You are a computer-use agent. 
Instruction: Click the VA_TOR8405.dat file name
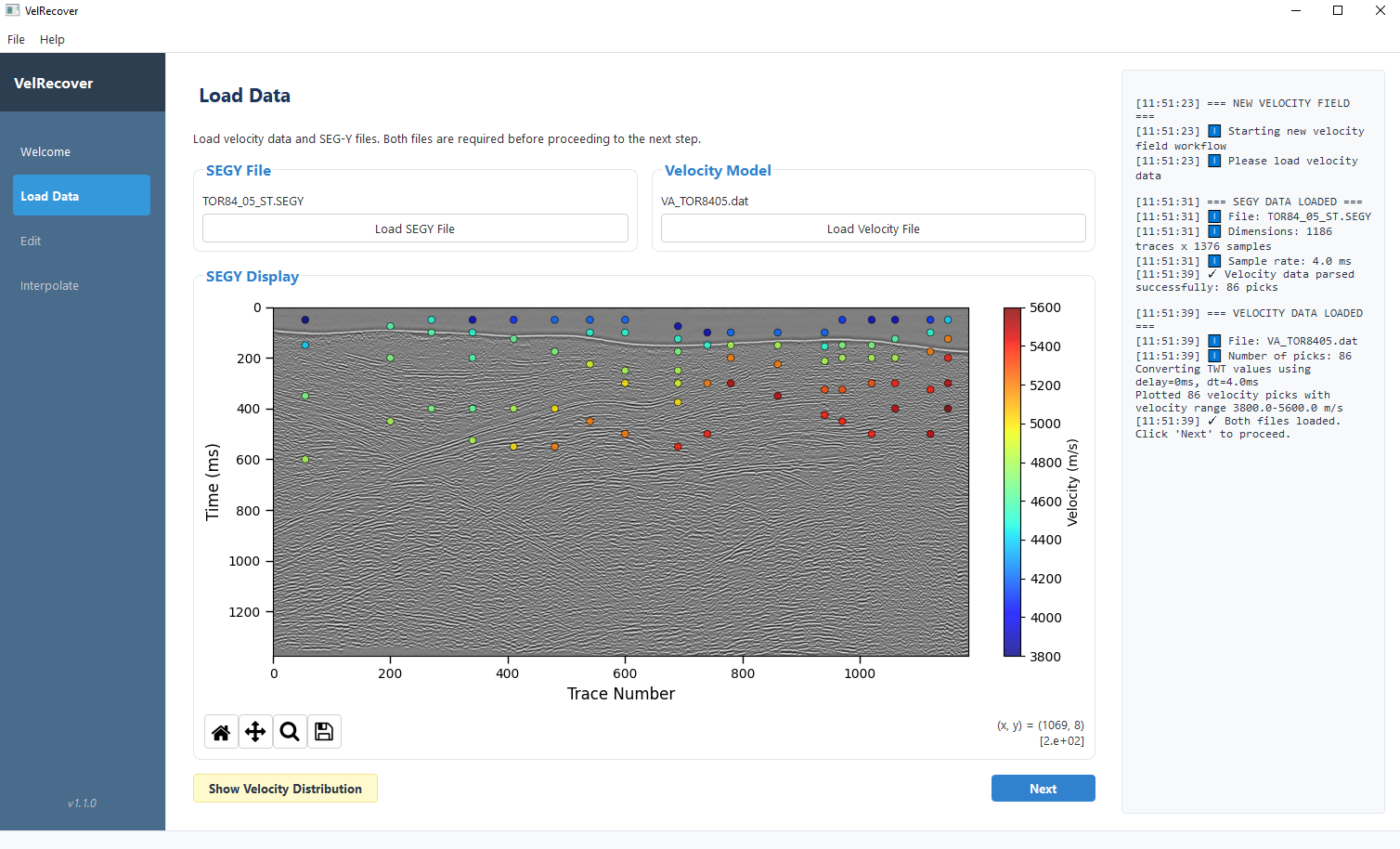(705, 201)
